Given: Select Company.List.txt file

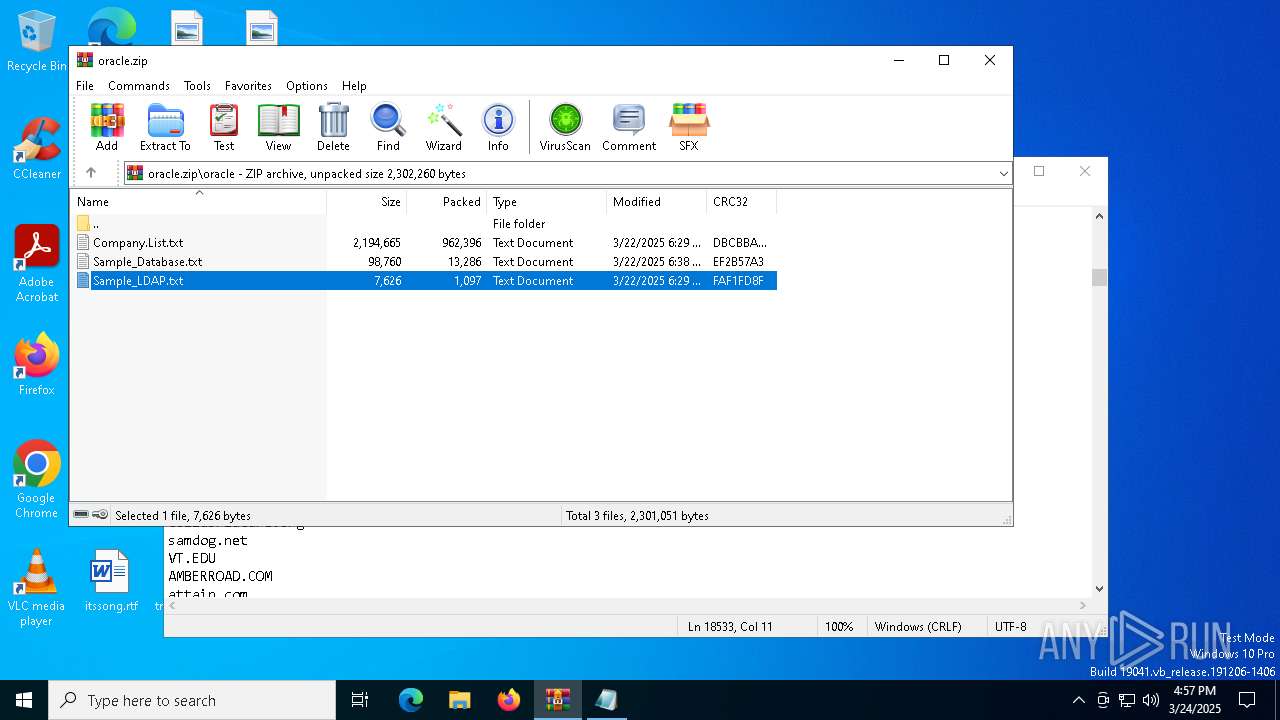Looking at the screenshot, I should point(424,243).
